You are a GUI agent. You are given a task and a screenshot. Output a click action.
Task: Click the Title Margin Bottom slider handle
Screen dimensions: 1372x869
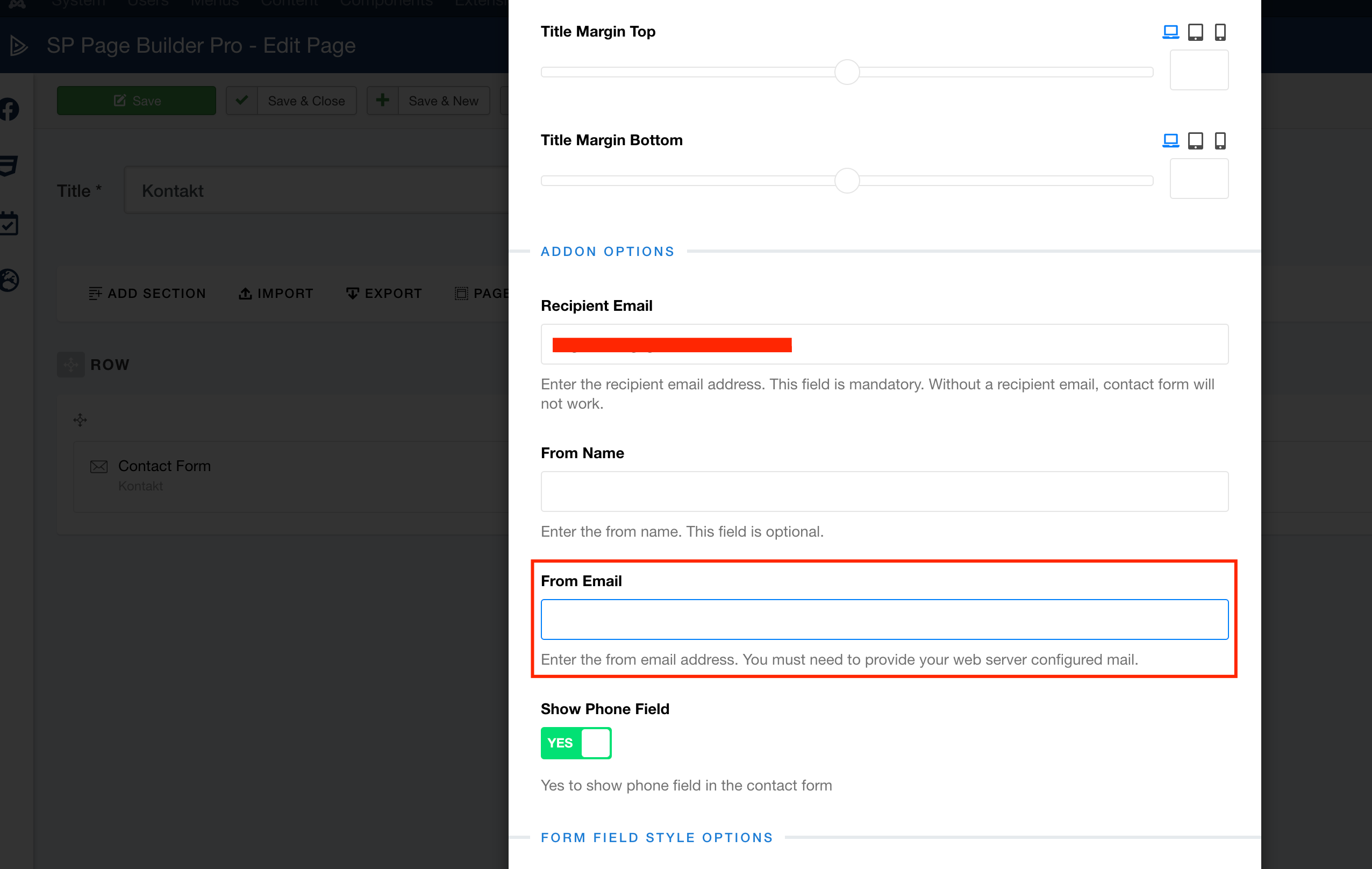click(x=847, y=181)
